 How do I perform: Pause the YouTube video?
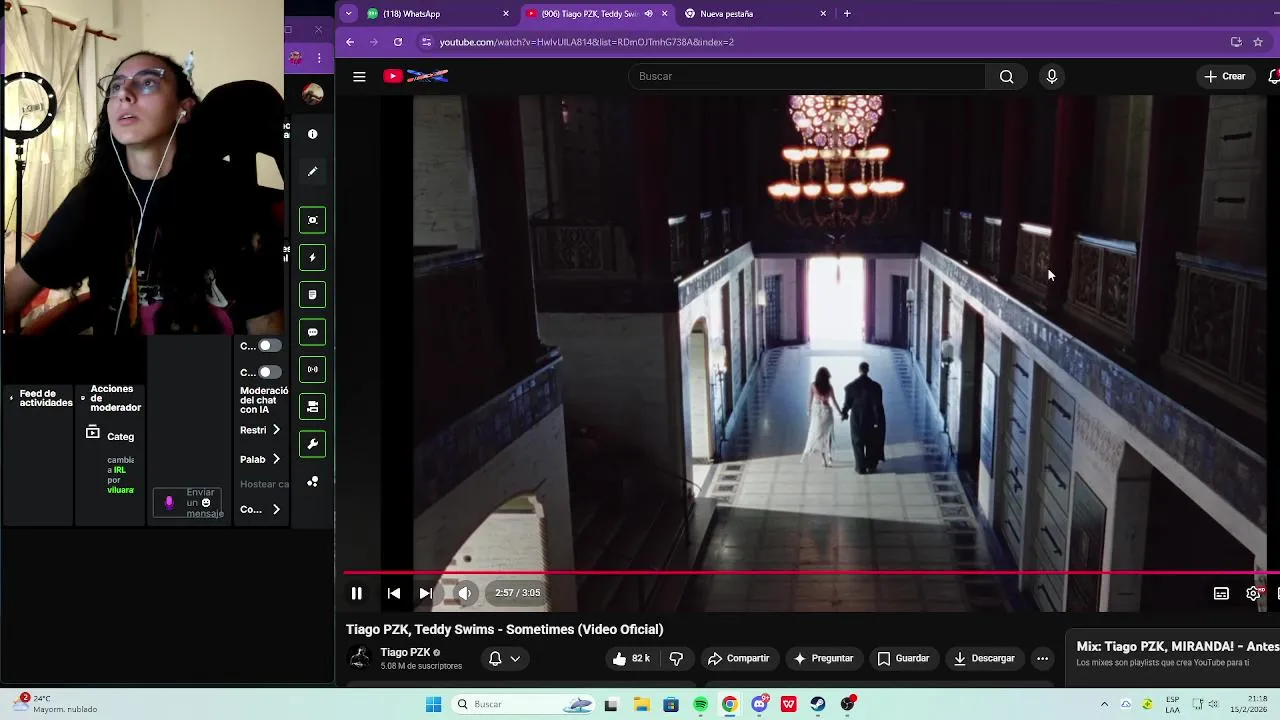356,593
